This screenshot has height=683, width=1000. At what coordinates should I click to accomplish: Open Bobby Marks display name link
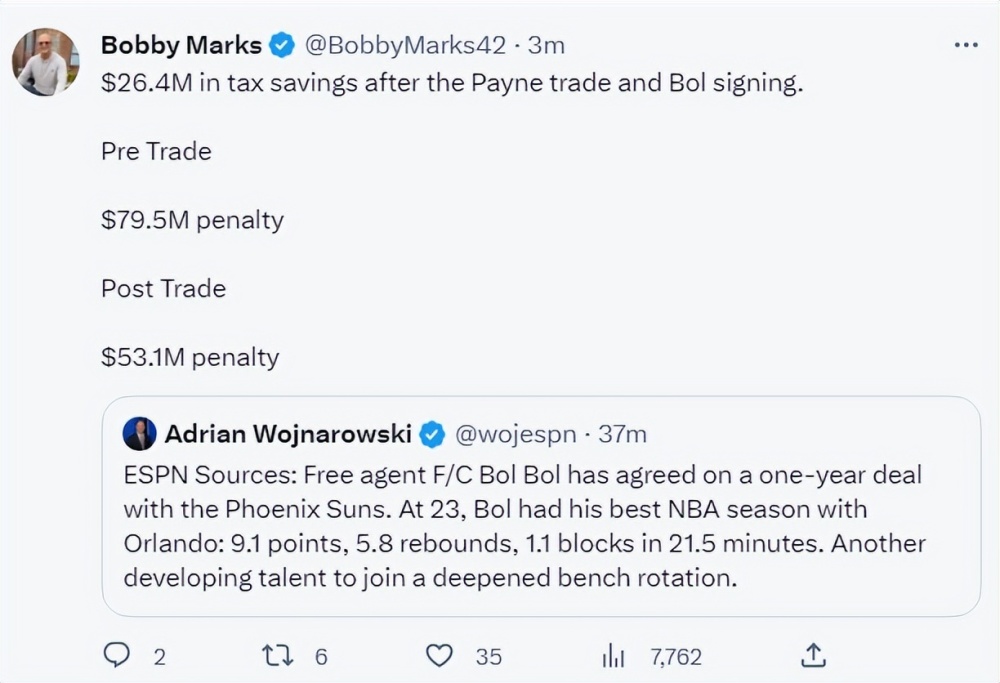click(181, 45)
